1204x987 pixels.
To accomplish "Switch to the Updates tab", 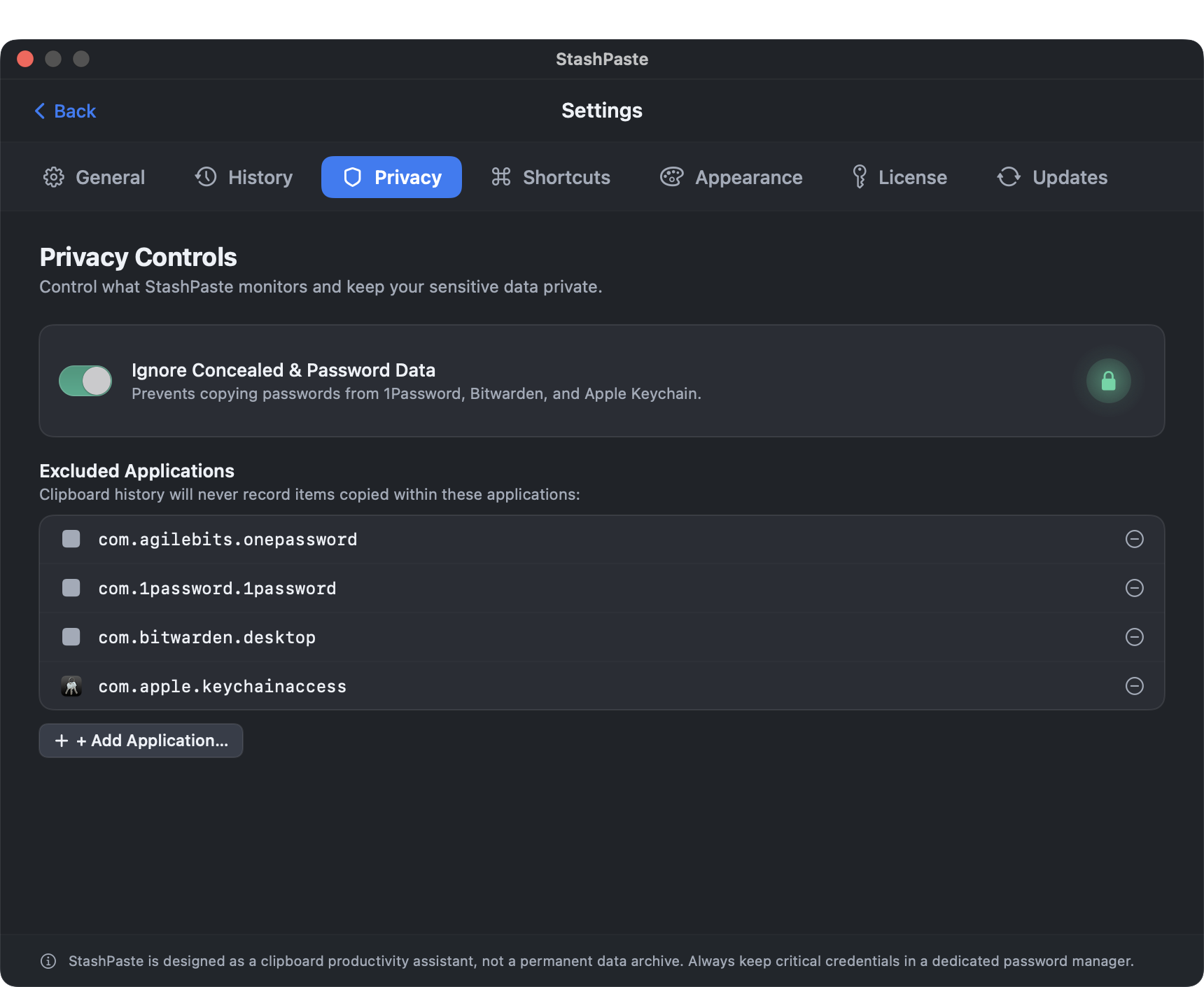I will [x=1052, y=177].
